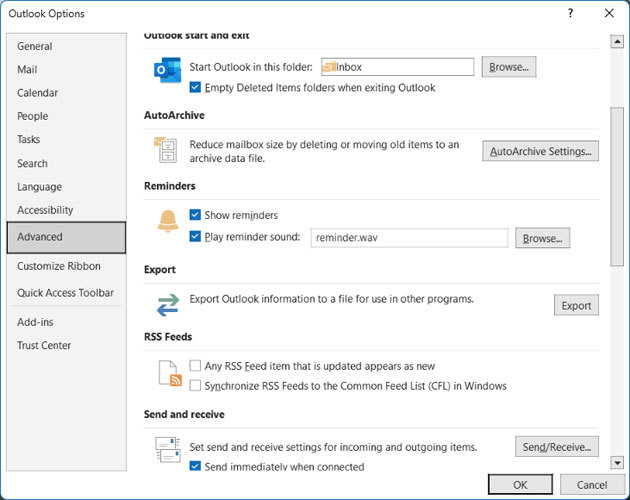Click the Export button
This screenshot has width=630, height=500.
[576, 305]
